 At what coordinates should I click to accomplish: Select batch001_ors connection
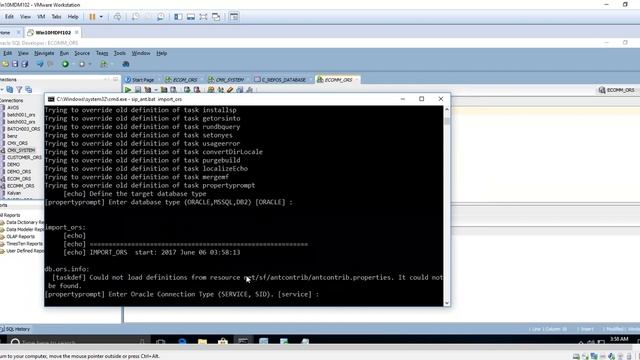point(21,115)
